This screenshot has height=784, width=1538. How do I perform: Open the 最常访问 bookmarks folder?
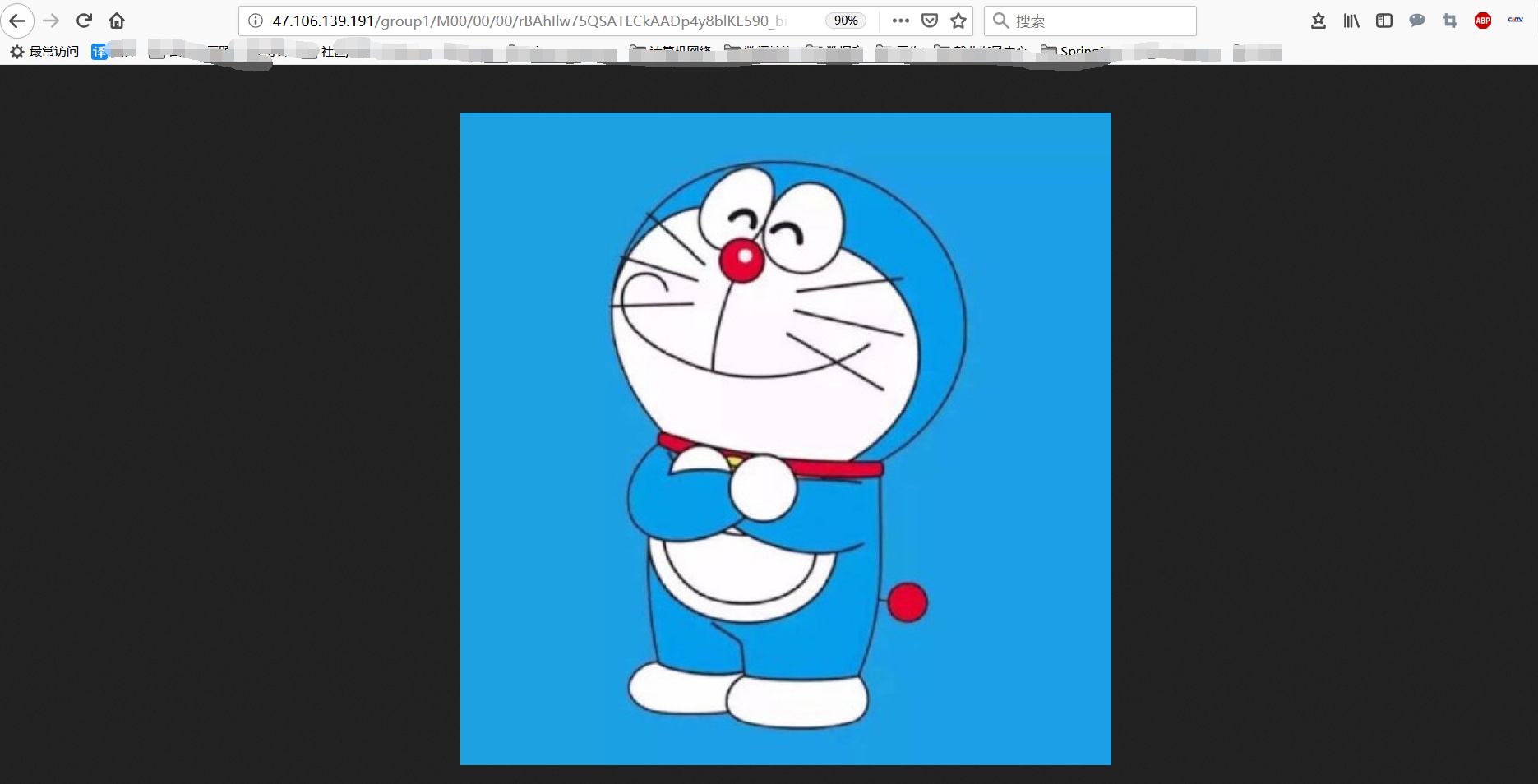[44, 52]
